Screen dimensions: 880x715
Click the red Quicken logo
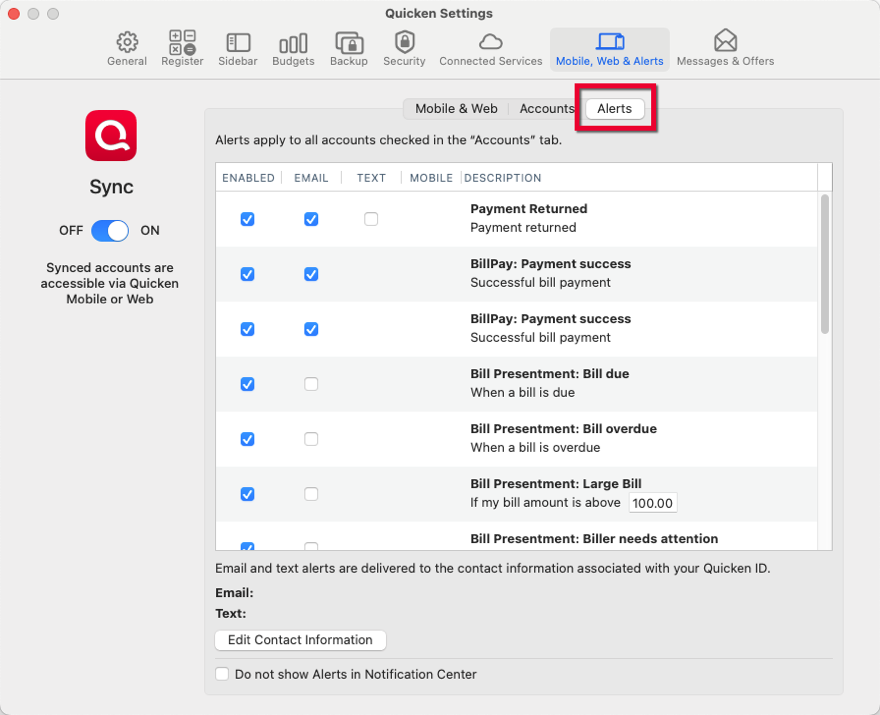[x=110, y=136]
